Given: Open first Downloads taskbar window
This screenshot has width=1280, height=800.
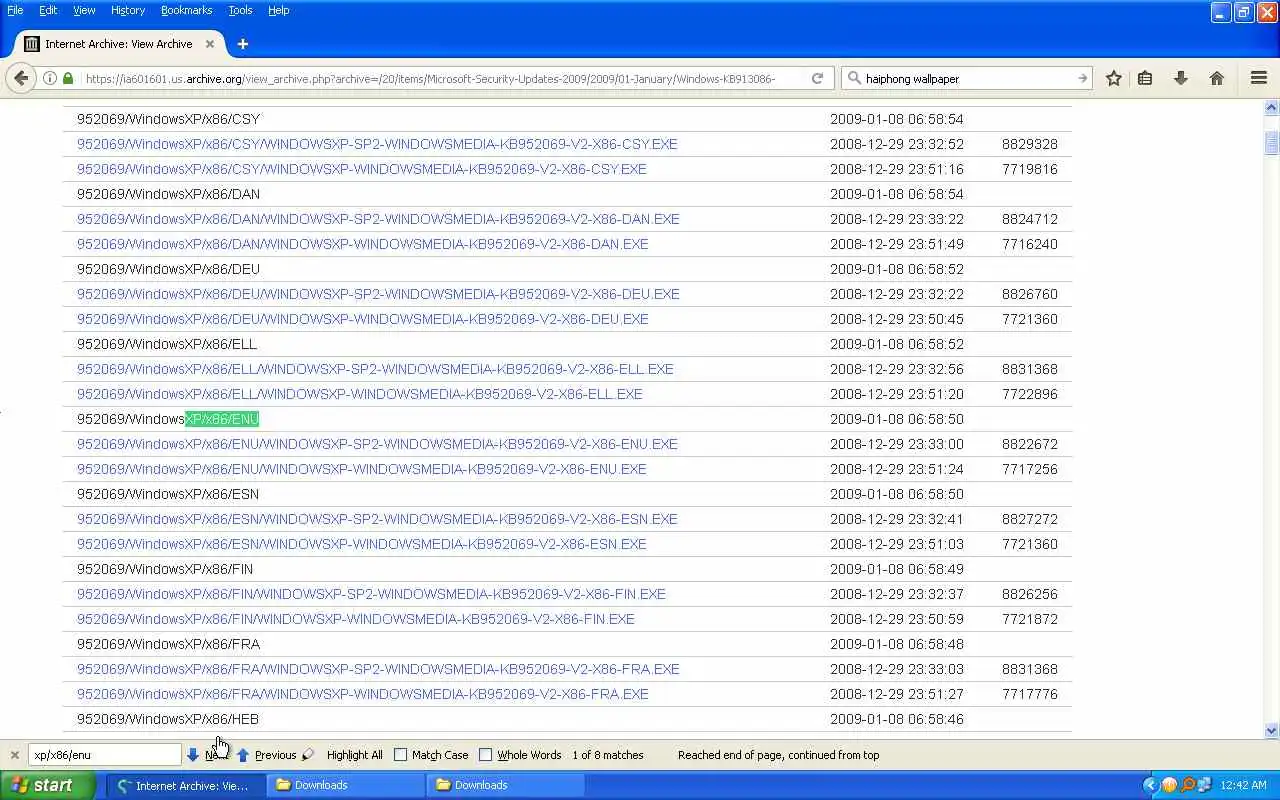Looking at the screenshot, I should pos(345,785).
